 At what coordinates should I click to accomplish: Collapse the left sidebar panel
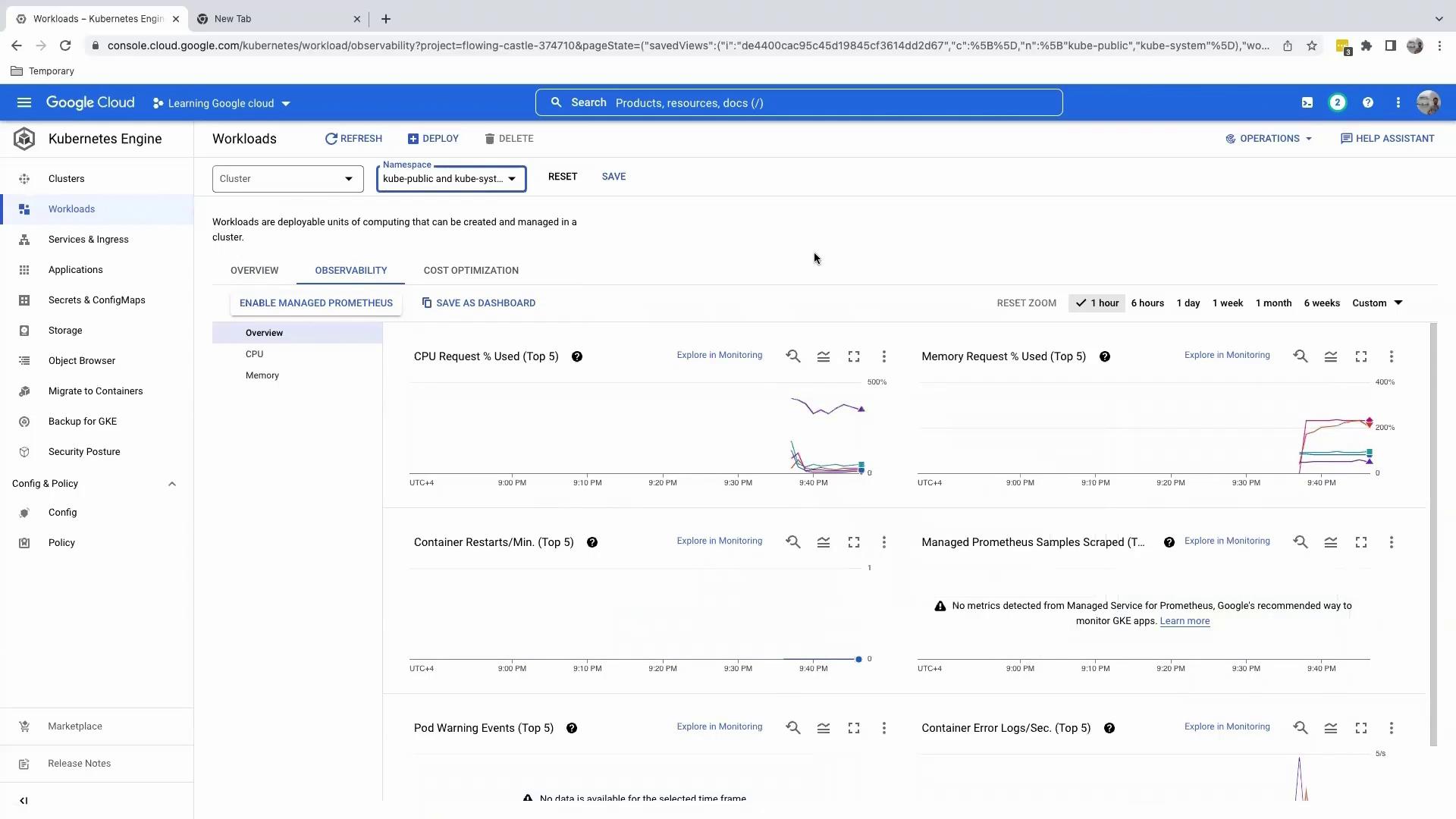pos(24,801)
